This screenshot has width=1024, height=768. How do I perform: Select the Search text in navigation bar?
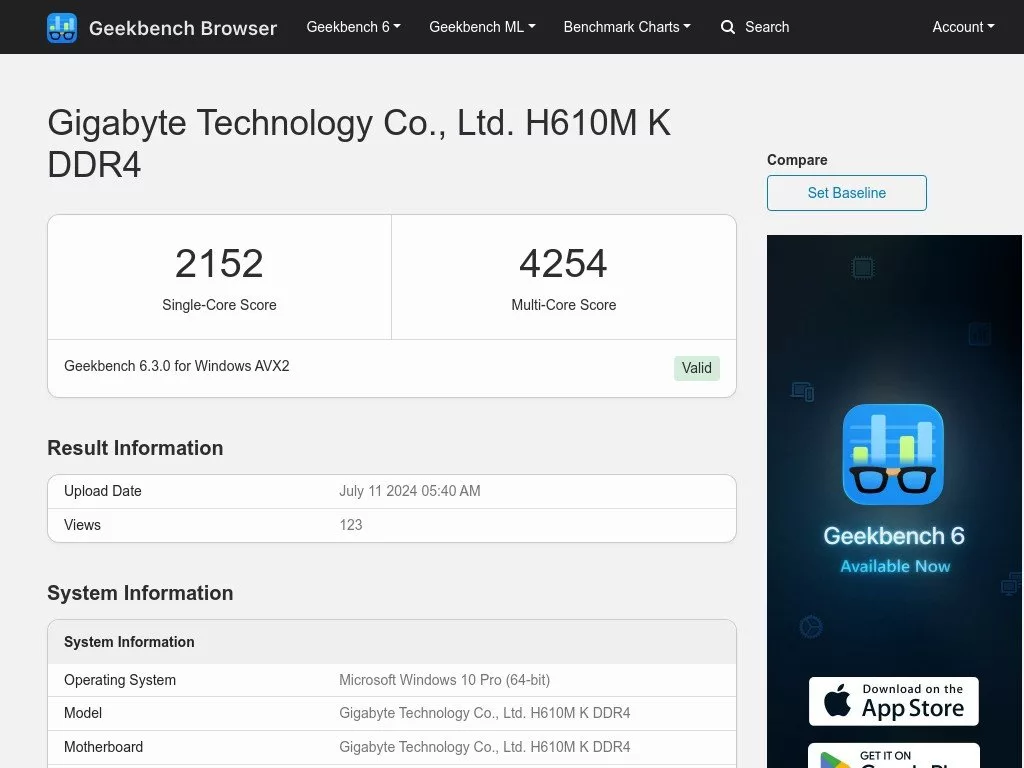[x=767, y=27]
